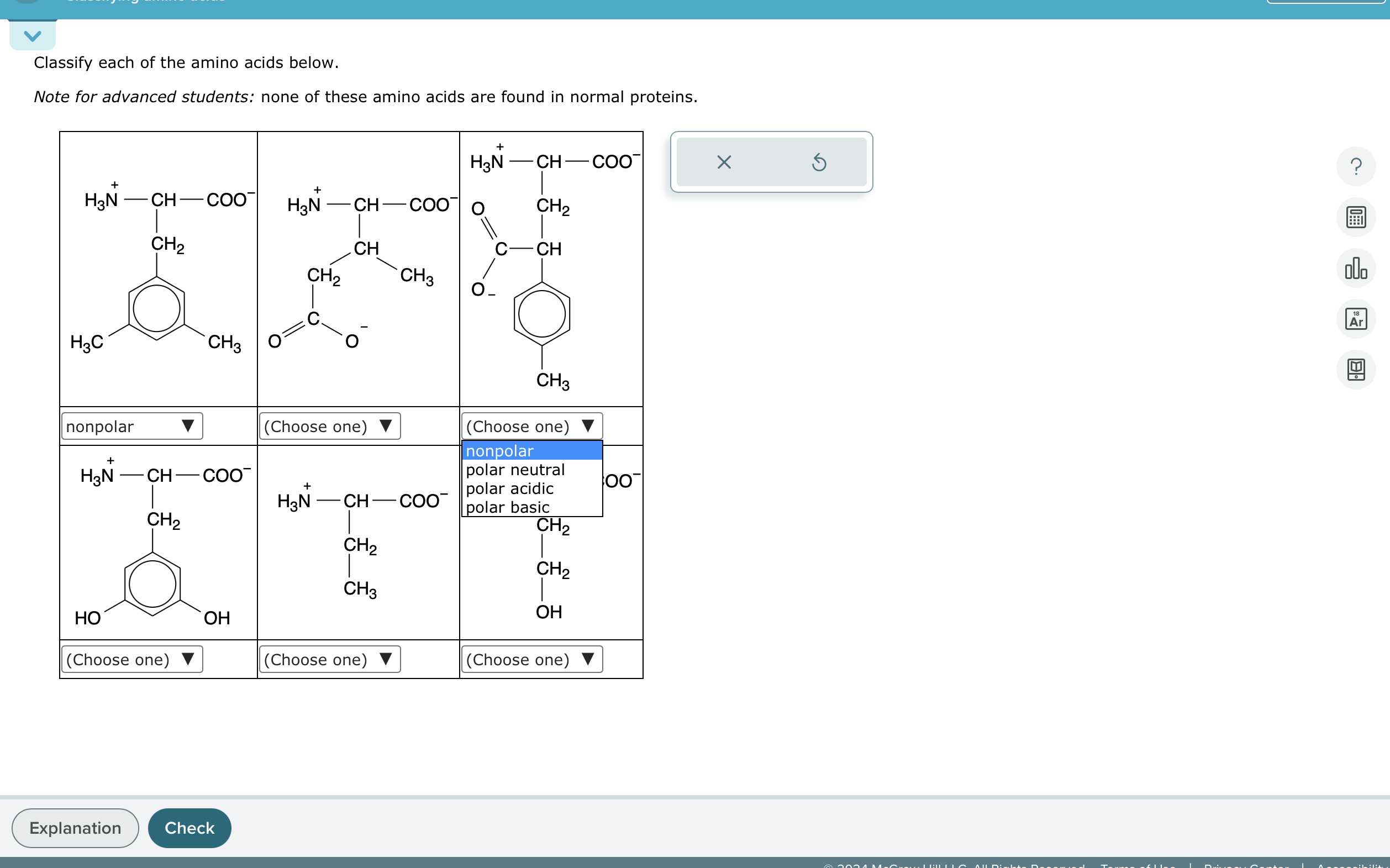Reset the problem using the undo arrow
The height and width of the screenshot is (868, 1390).
coord(819,162)
